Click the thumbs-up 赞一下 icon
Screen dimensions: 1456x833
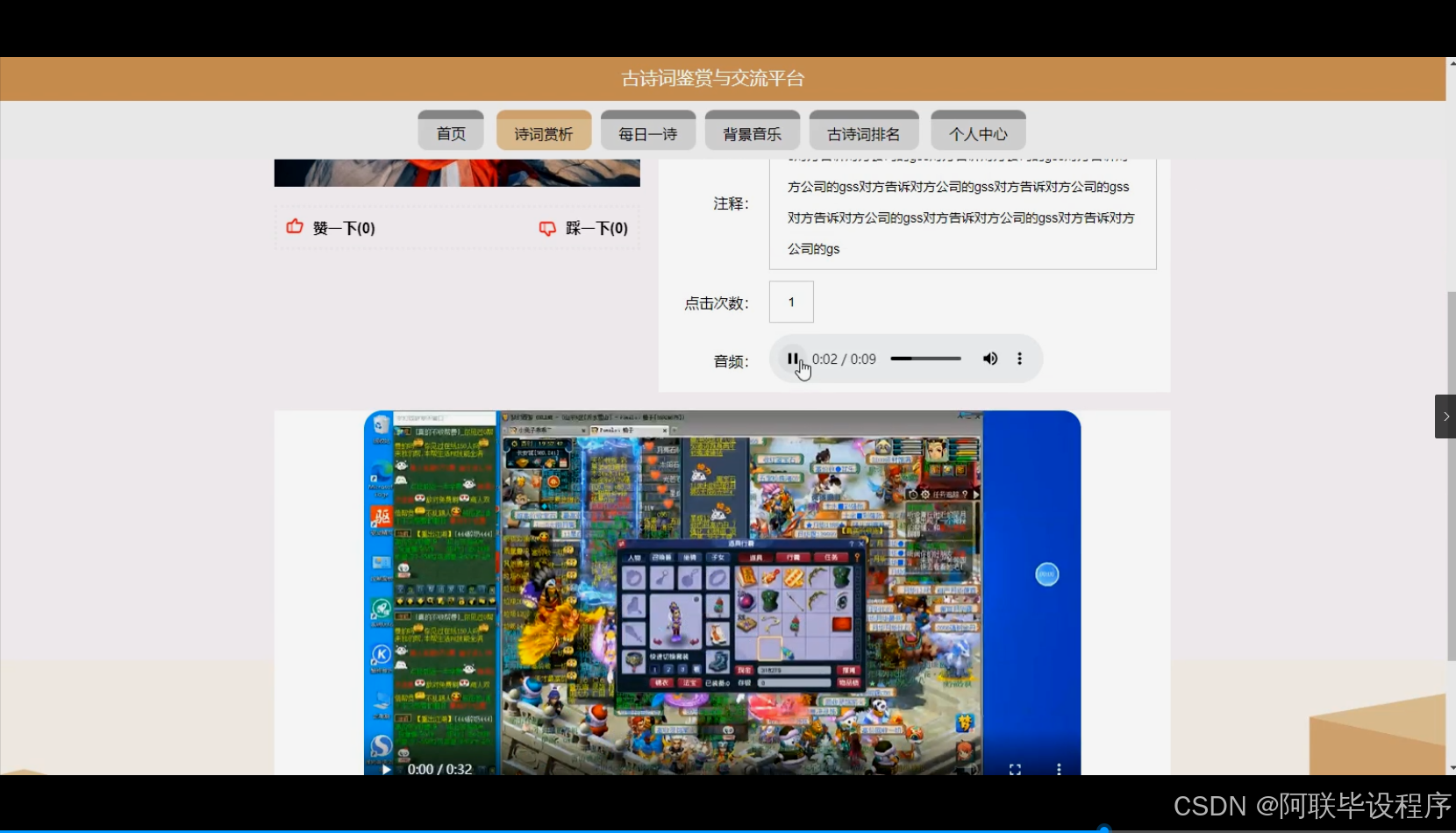click(295, 226)
